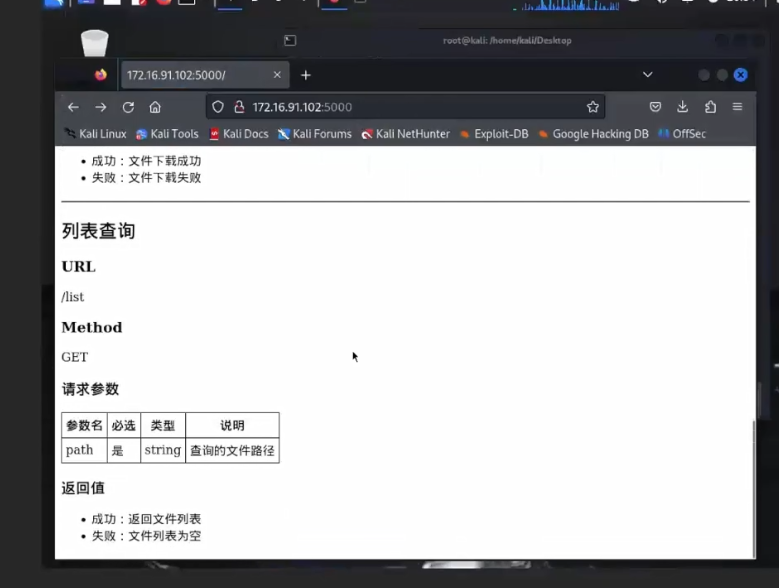Go forward to the next page
This screenshot has width=779, height=588.
101,107
